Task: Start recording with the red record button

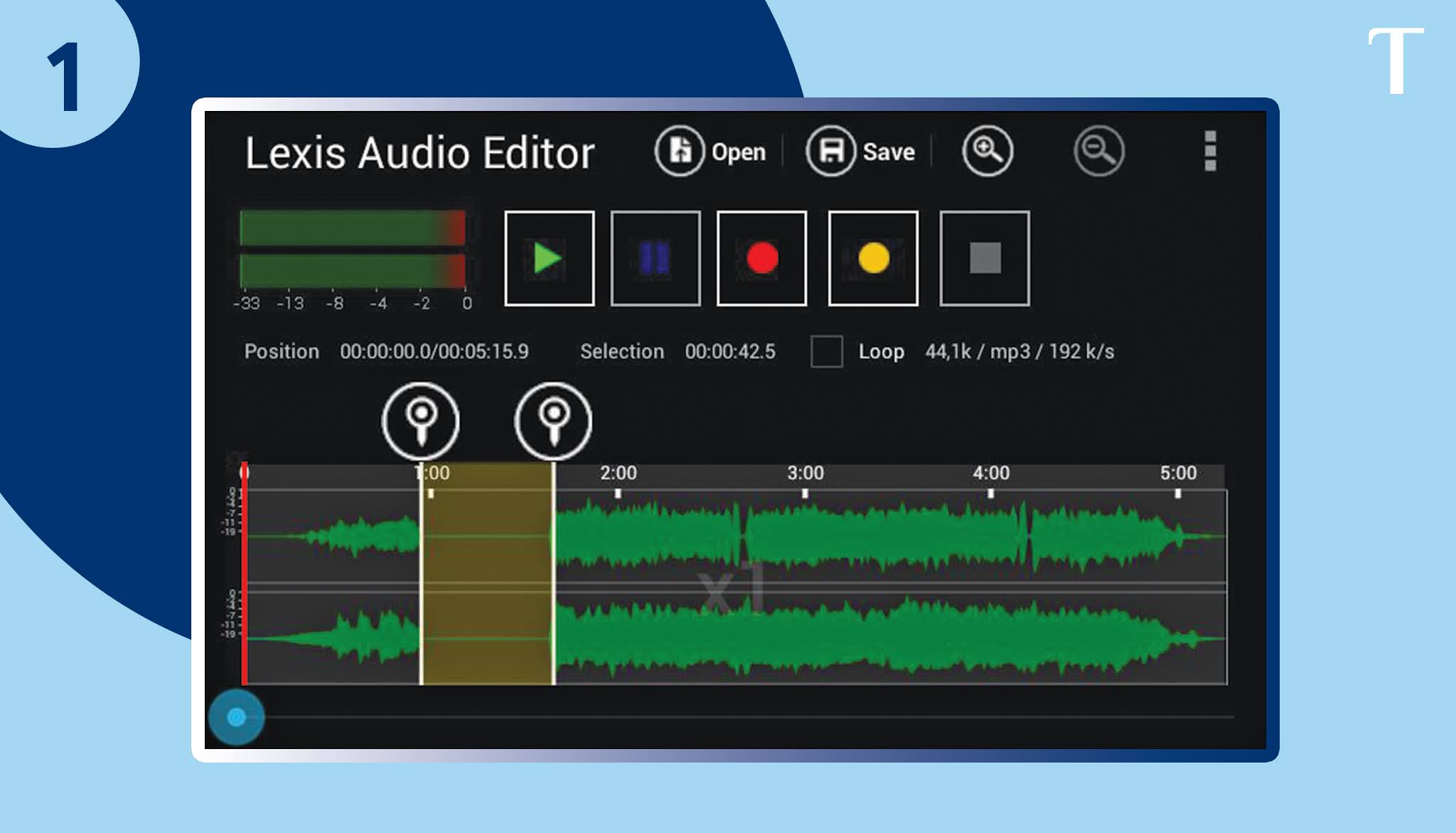Action: [x=762, y=258]
